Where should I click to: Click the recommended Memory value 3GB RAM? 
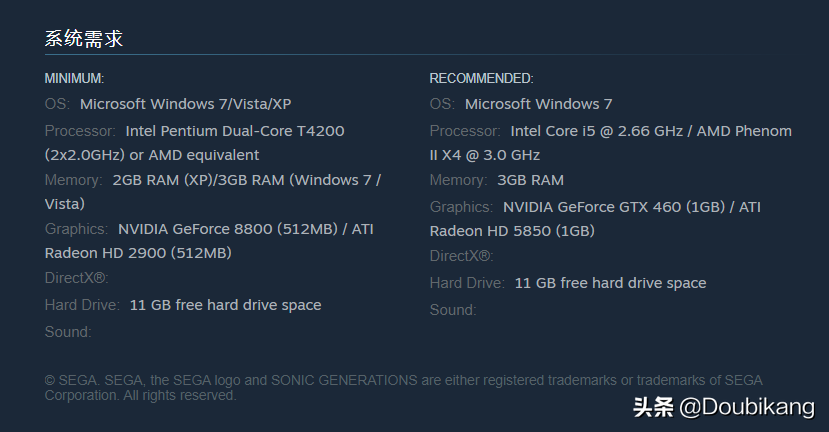pyautogui.click(x=530, y=180)
